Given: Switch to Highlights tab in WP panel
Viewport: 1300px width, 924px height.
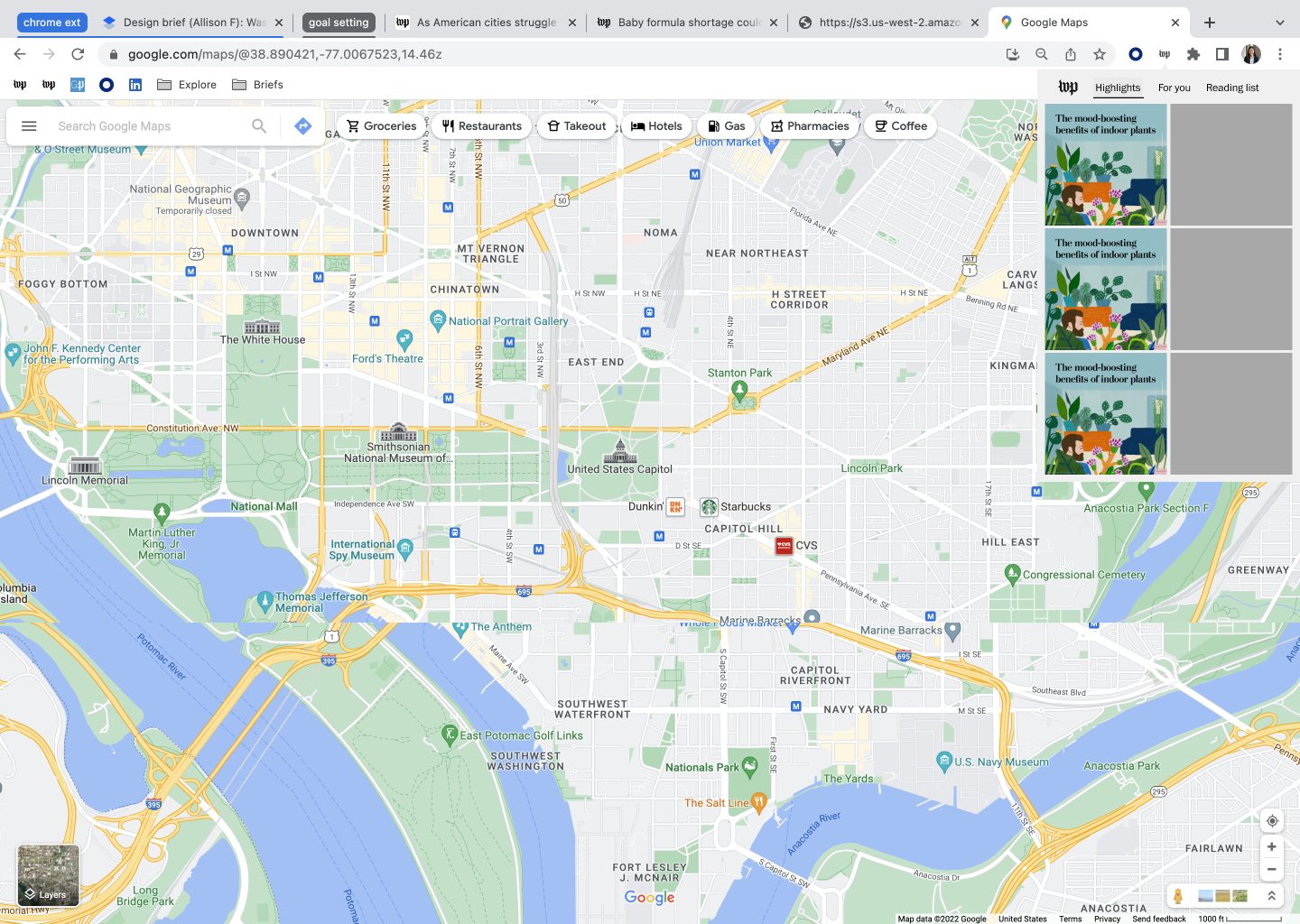Looking at the screenshot, I should click(1118, 88).
